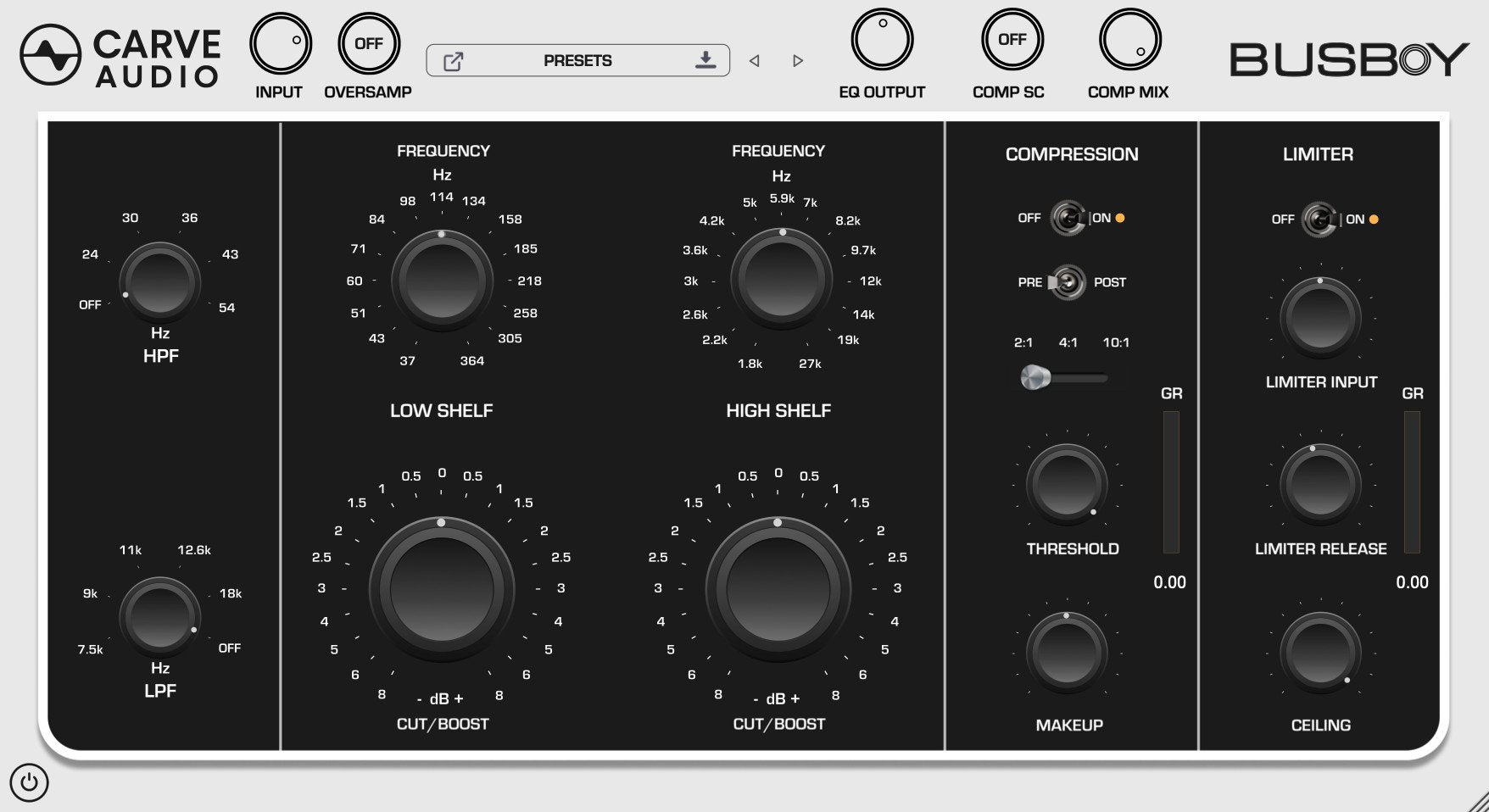The height and width of the screenshot is (812, 1489).
Task: Click the previous preset arrow
Action: click(753, 60)
